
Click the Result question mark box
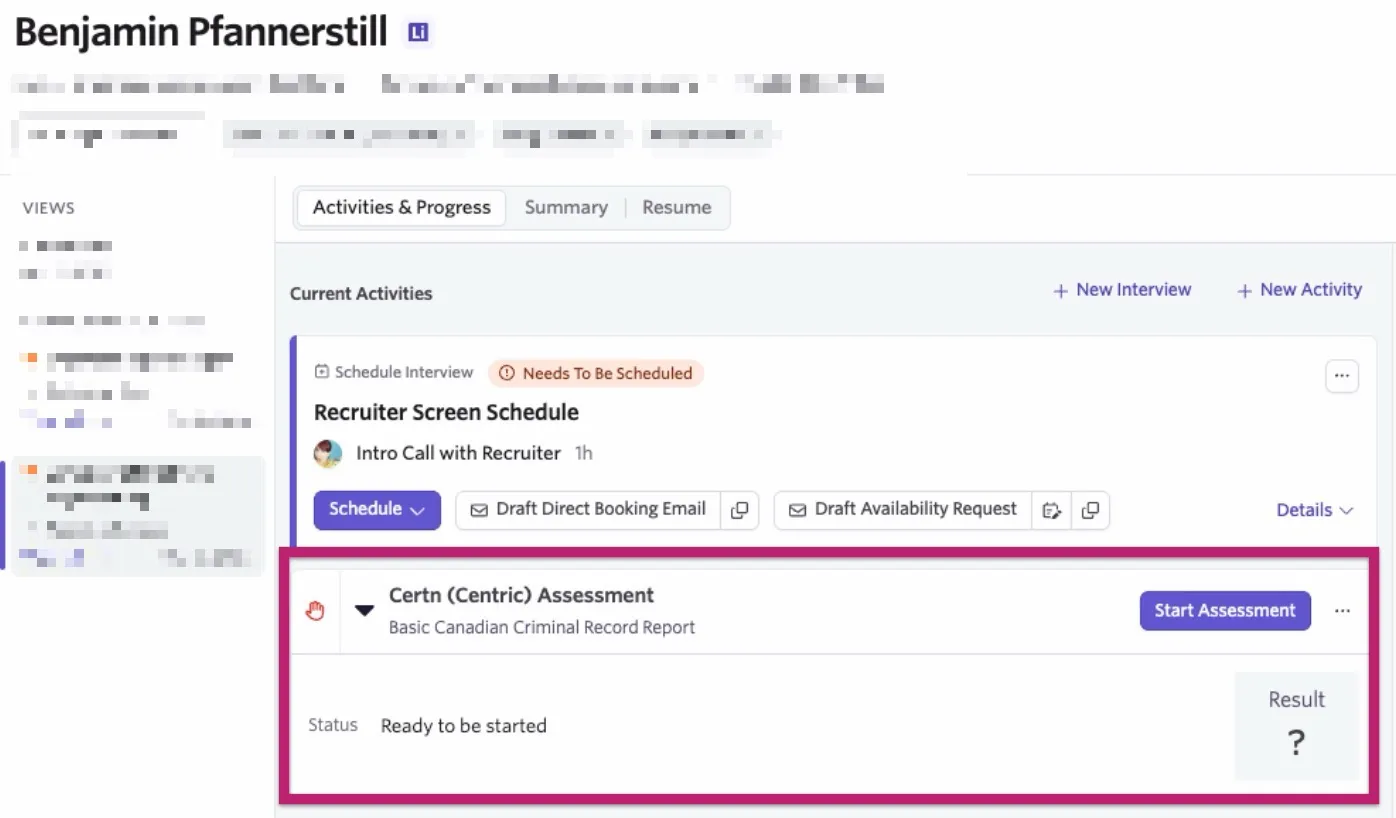tap(1296, 726)
